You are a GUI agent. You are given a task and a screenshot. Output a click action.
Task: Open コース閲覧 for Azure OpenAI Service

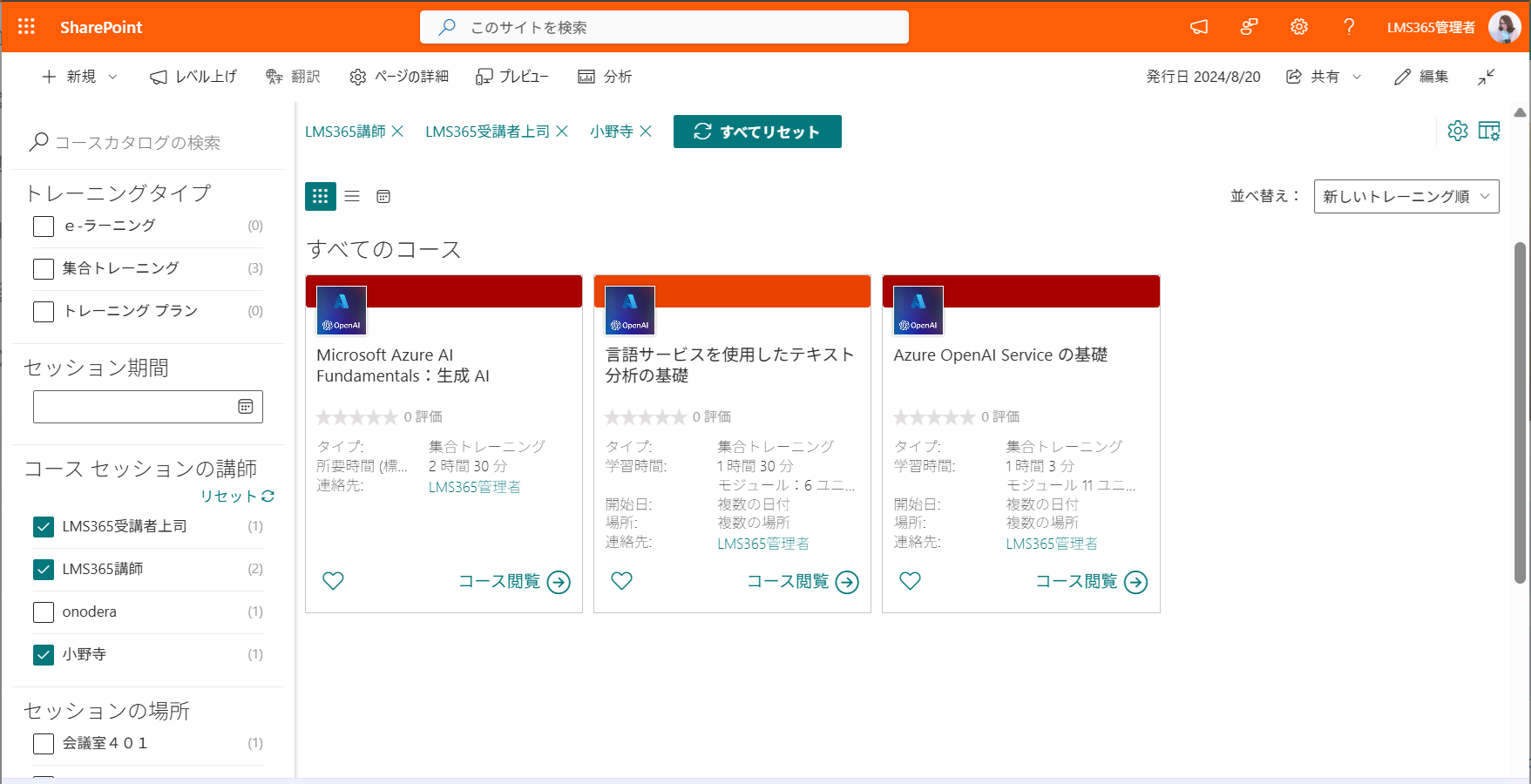[1091, 582]
